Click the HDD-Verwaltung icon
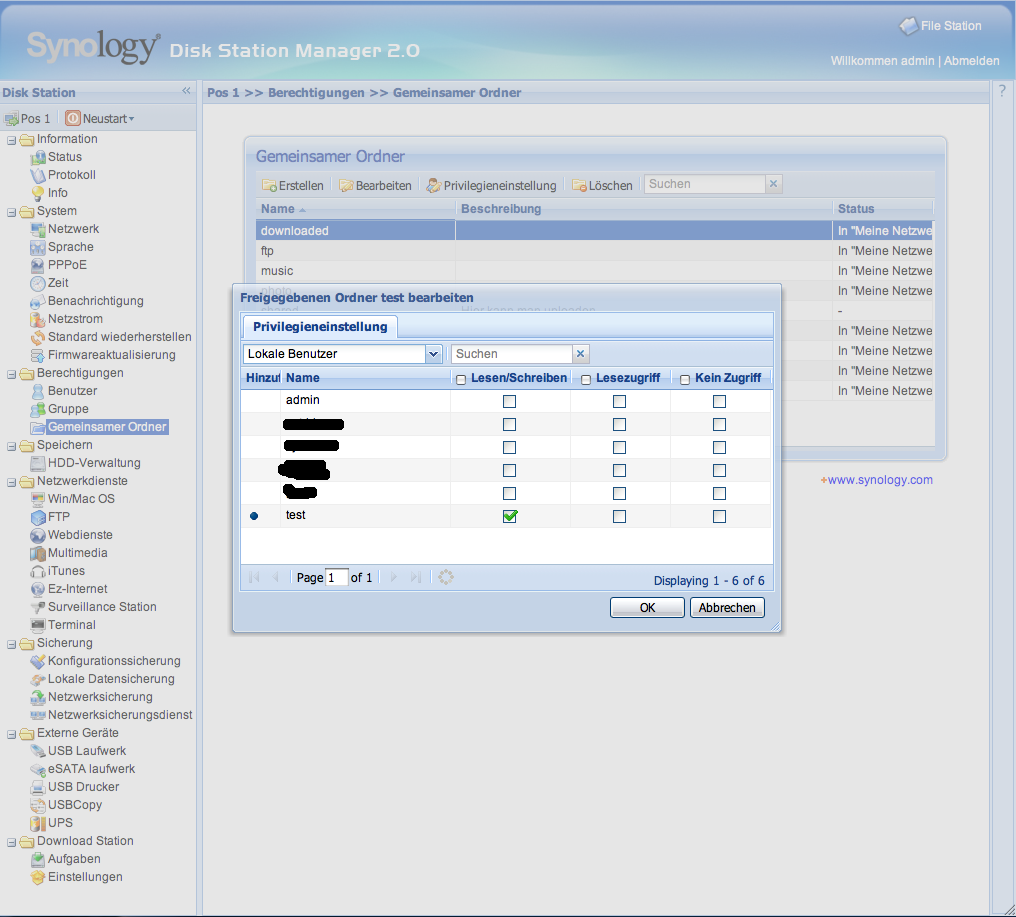 pyautogui.click(x=39, y=463)
